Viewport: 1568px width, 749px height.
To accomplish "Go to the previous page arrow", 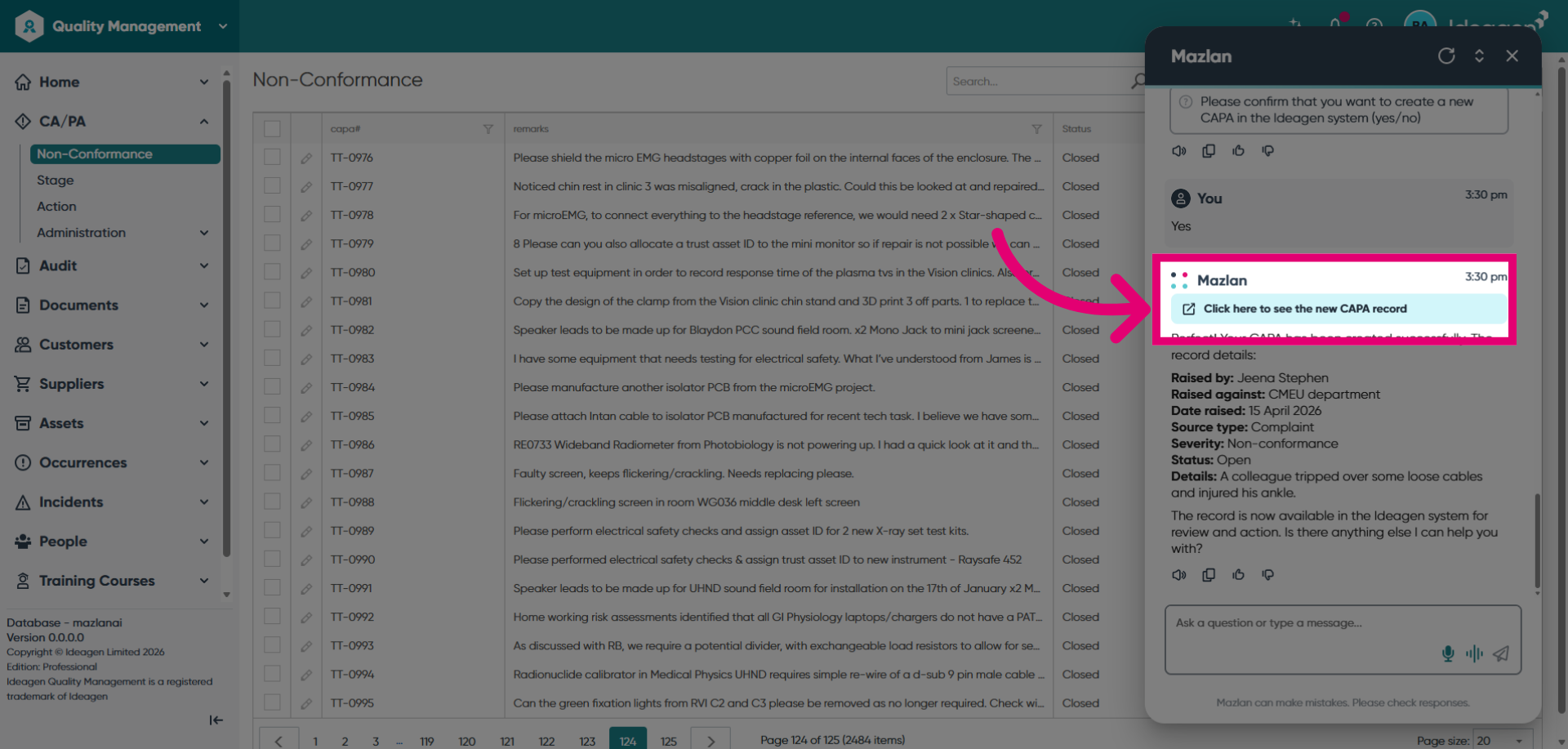I will 278,740.
